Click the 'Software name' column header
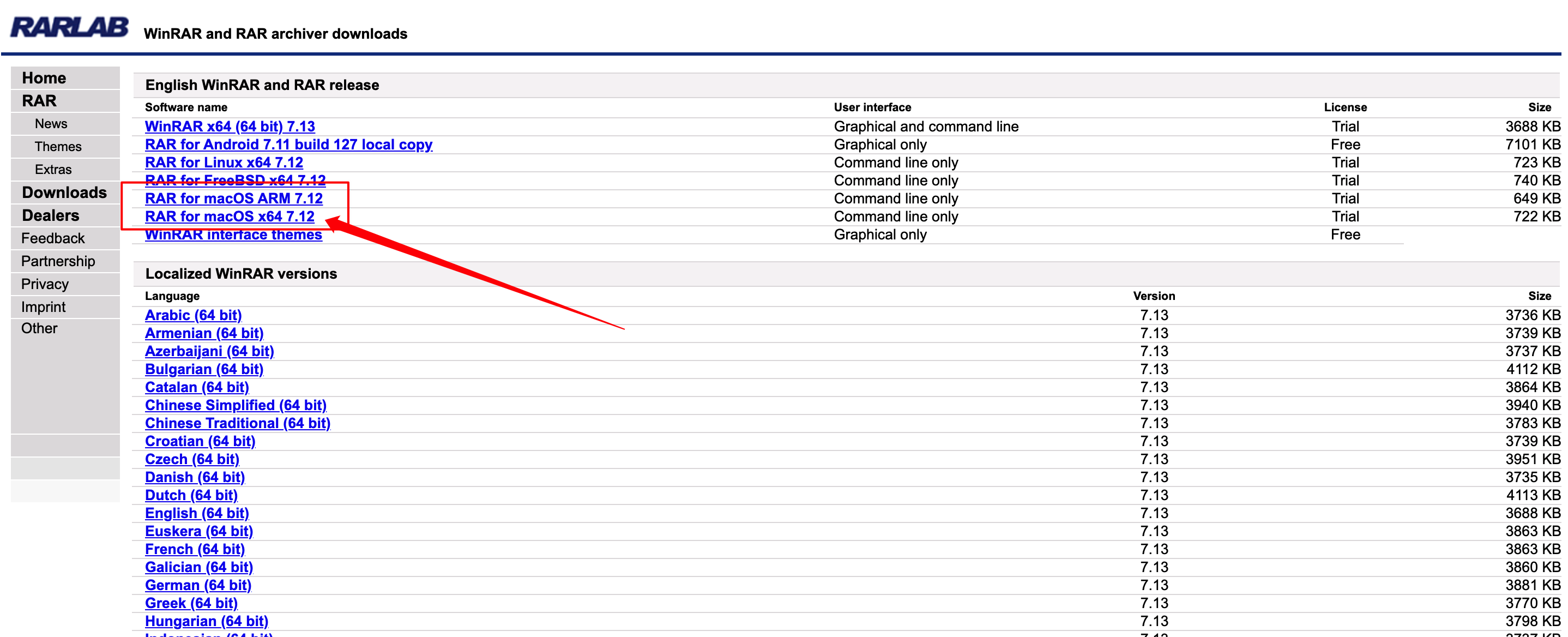Viewport: 1568px width, 637px height. 186,108
